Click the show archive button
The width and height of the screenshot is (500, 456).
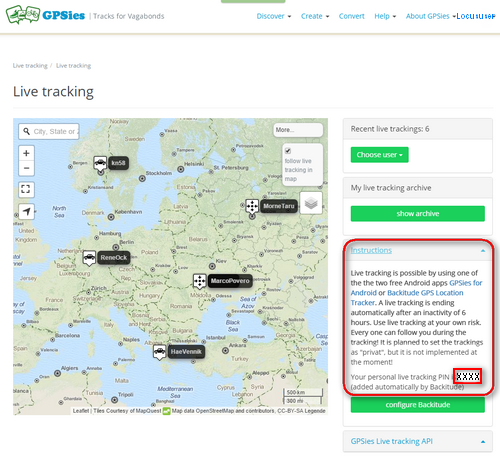[x=418, y=214]
